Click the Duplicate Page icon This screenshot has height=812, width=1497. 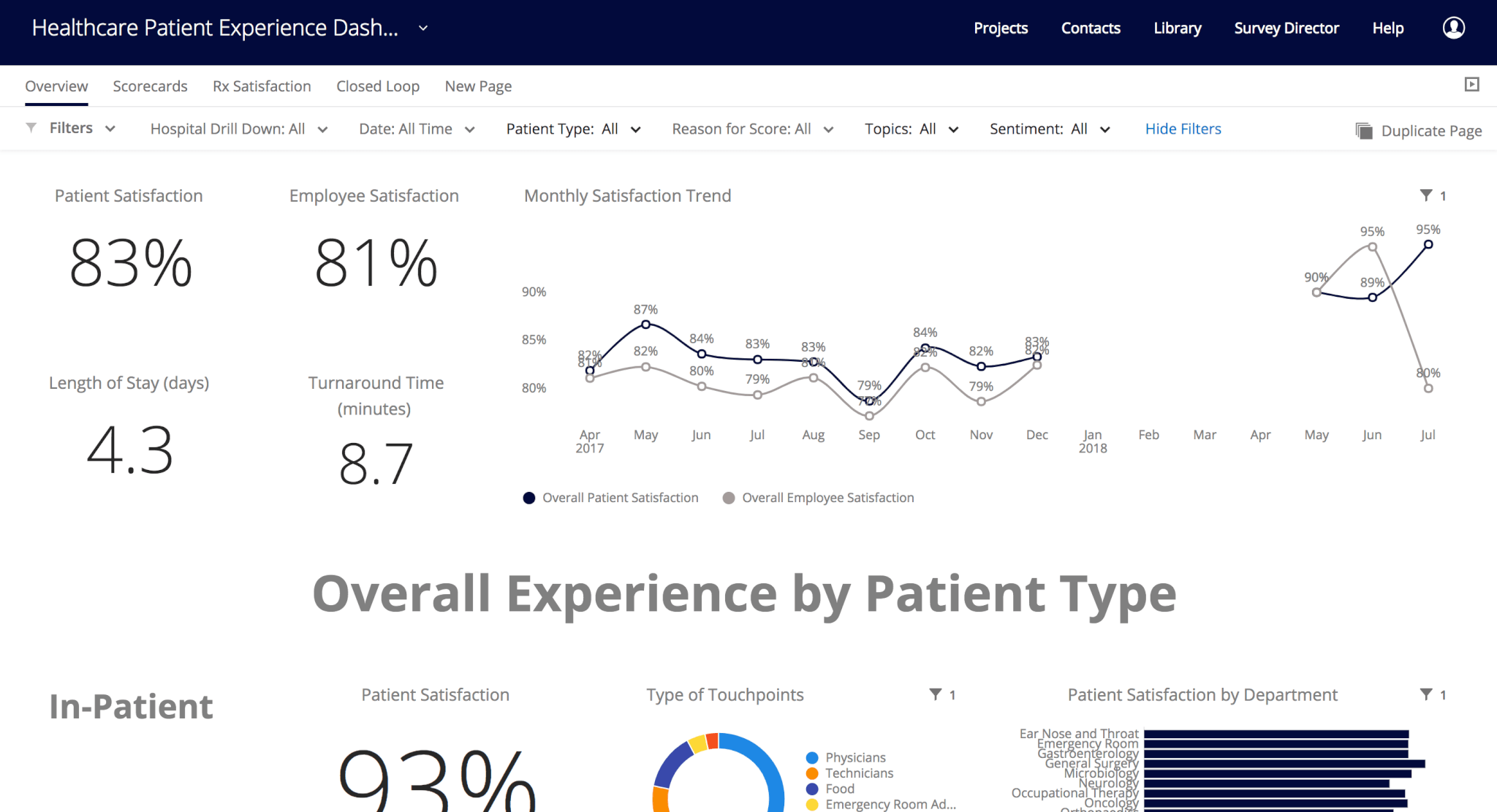click(x=1363, y=131)
